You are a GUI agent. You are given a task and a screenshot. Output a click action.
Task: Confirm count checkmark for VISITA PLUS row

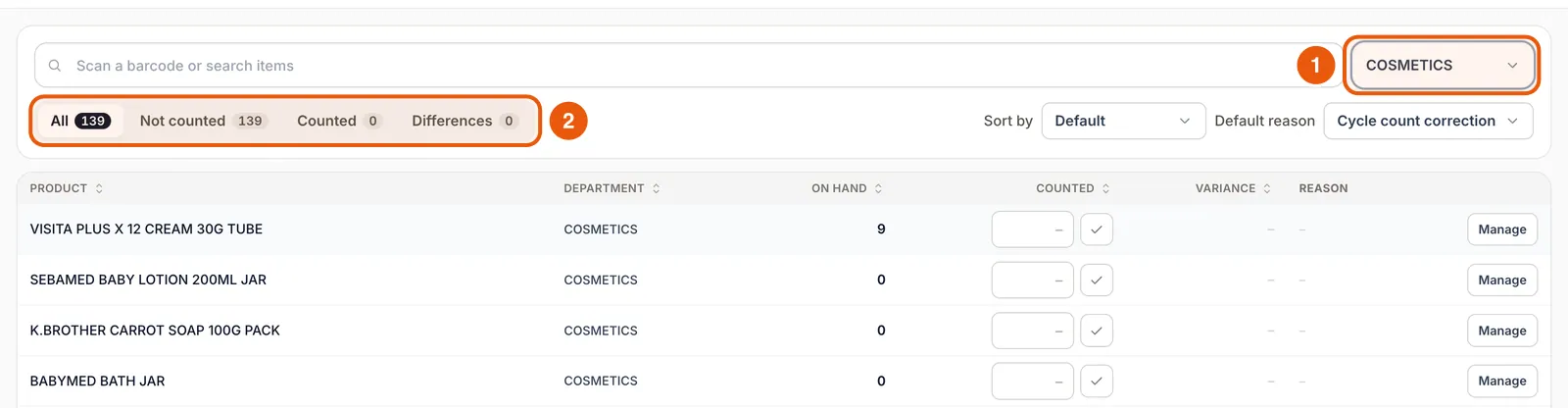pyautogui.click(x=1097, y=229)
